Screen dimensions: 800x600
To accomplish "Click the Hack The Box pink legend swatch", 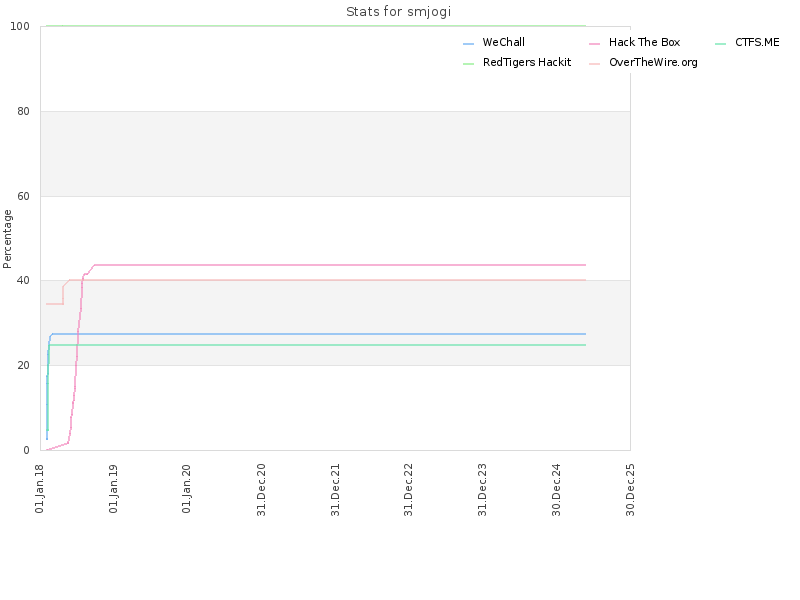I will [594, 44].
